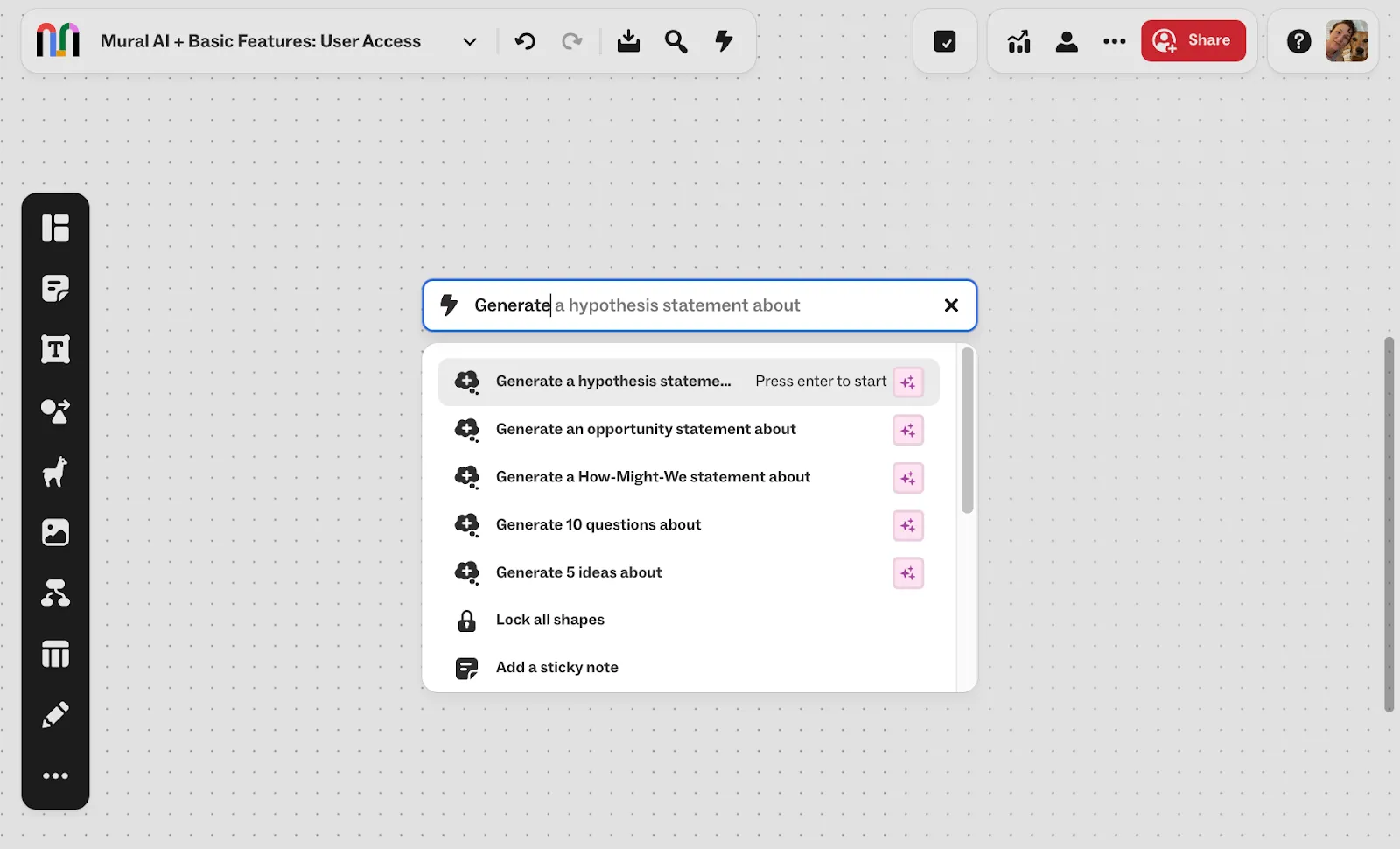Click the collaborators person icon
The image size is (1400, 849).
click(1067, 41)
